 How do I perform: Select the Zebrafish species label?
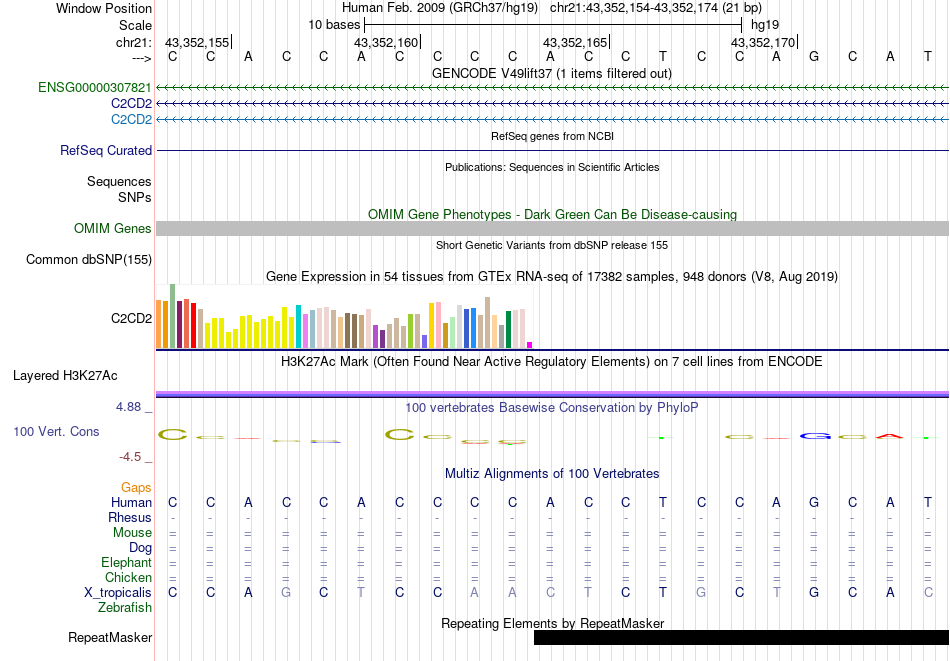click(125, 608)
